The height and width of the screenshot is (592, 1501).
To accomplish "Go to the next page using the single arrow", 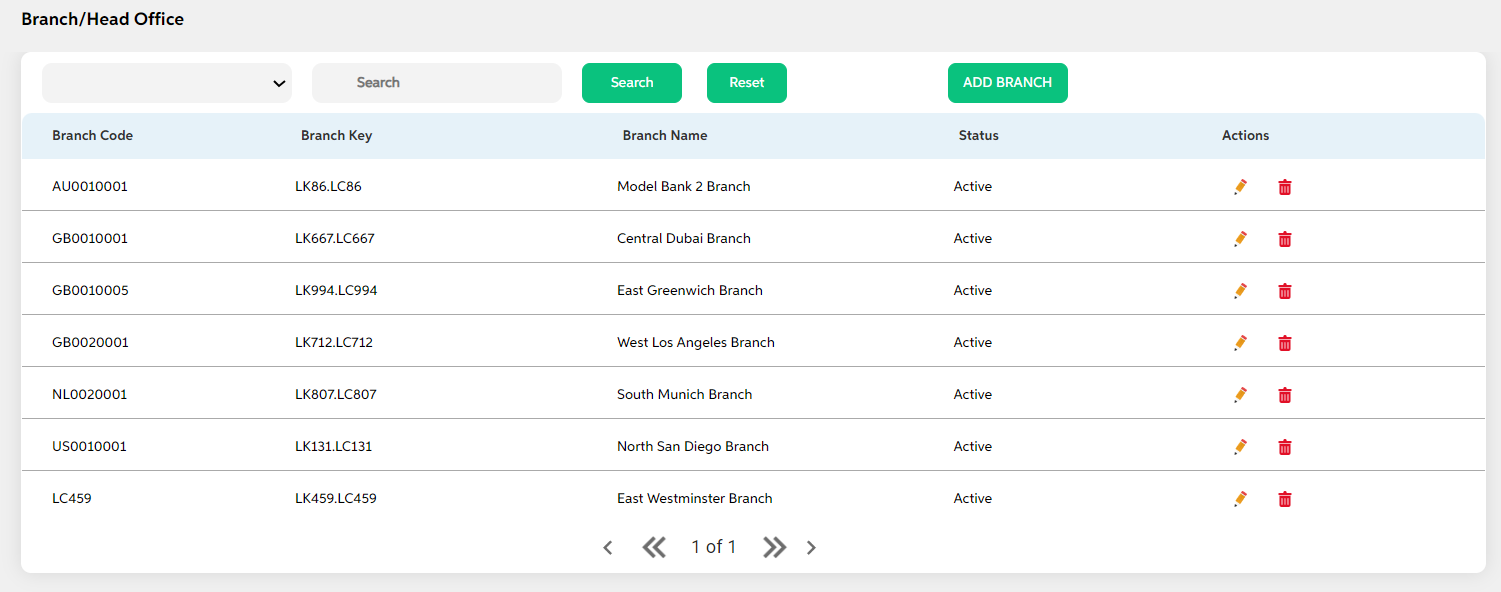I will click(x=811, y=547).
